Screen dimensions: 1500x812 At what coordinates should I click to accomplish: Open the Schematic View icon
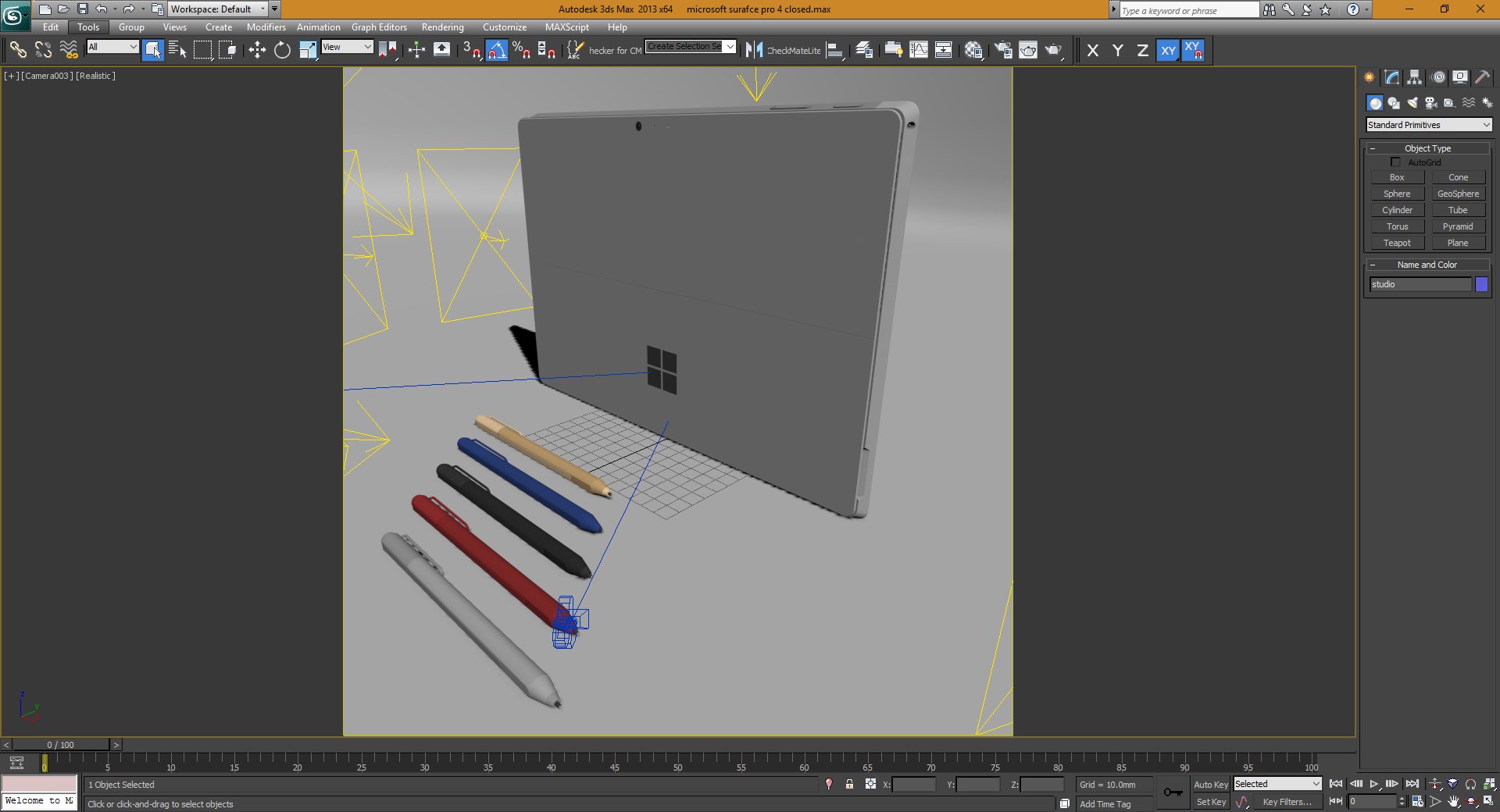pyautogui.click(x=944, y=50)
